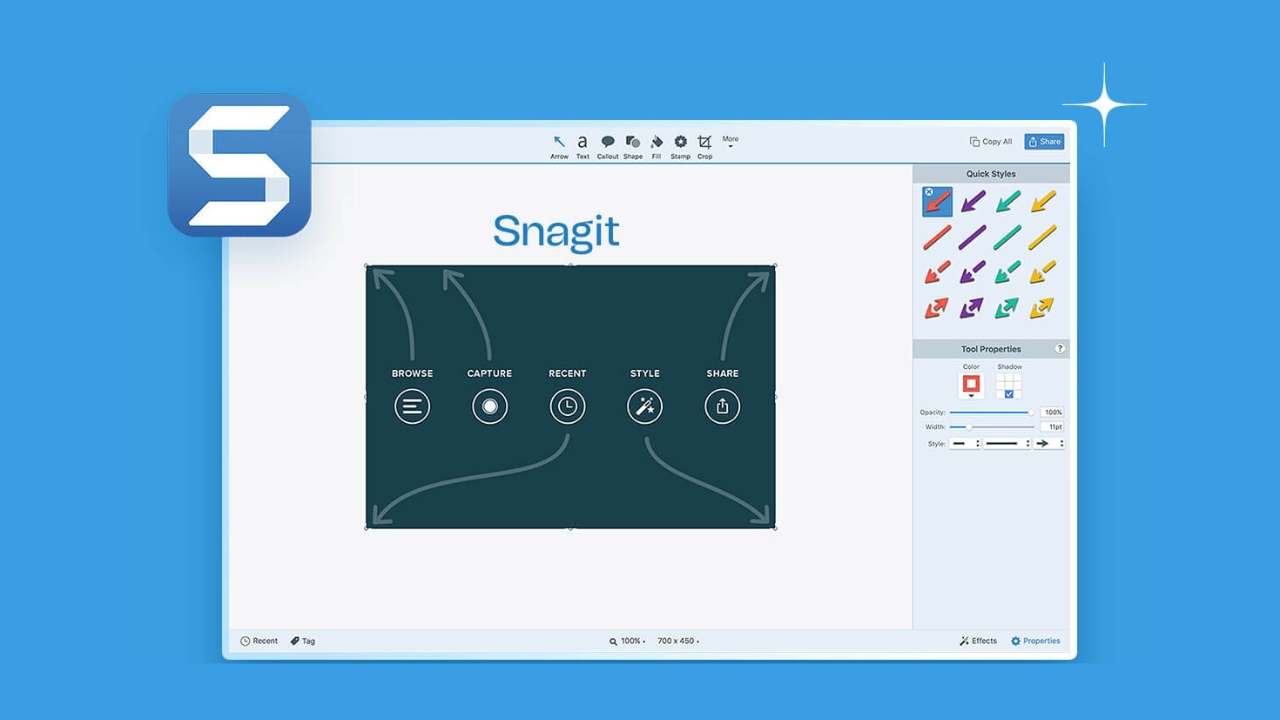Click the Share icon in canvas image
This screenshot has width=1280, height=720.
722,407
